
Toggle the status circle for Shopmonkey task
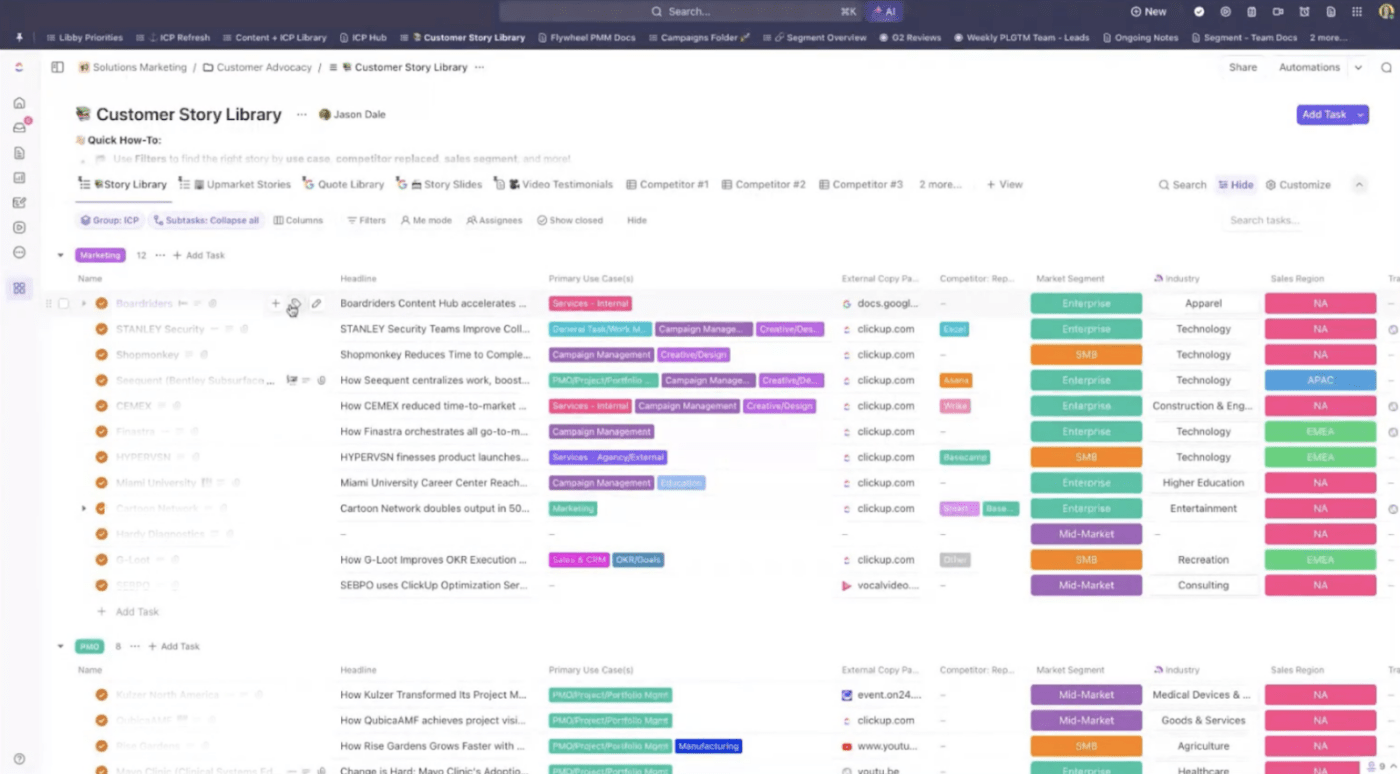click(x=101, y=354)
